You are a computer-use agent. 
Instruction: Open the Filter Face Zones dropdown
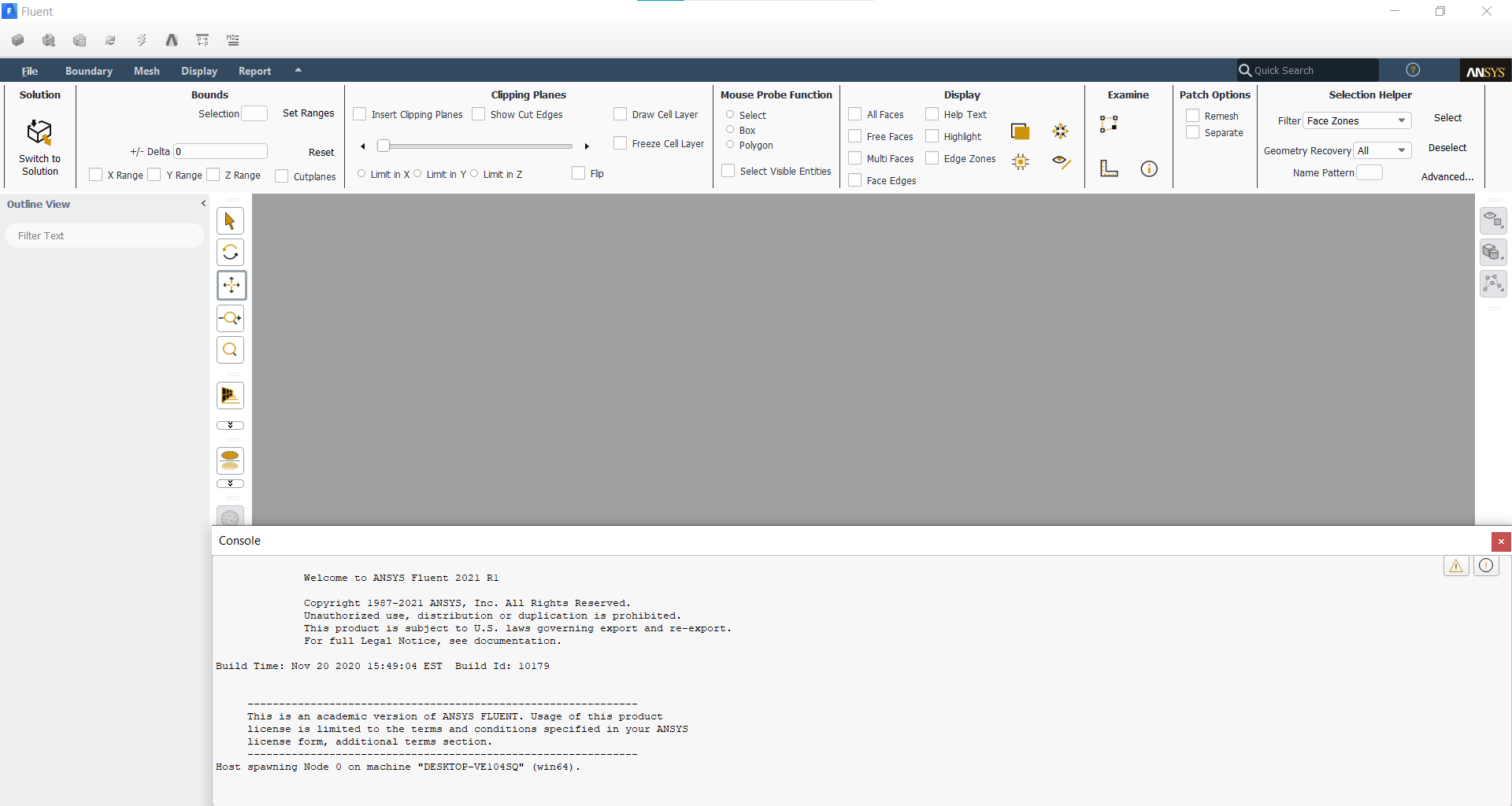click(x=1358, y=120)
